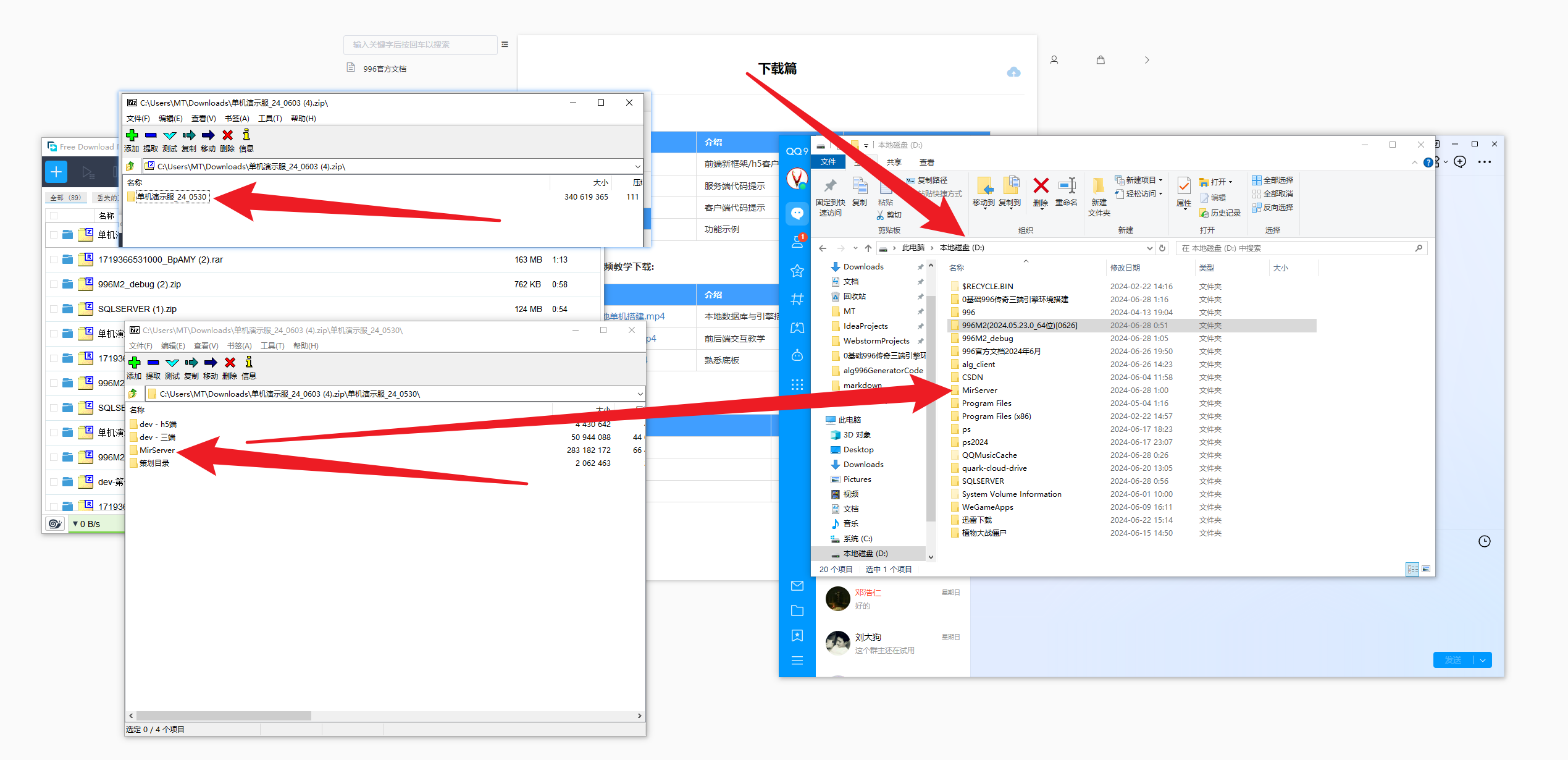Open QQ messages chat-bubble icon in sidebar
This screenshot has height=760, width=1568.
(797, 214)
